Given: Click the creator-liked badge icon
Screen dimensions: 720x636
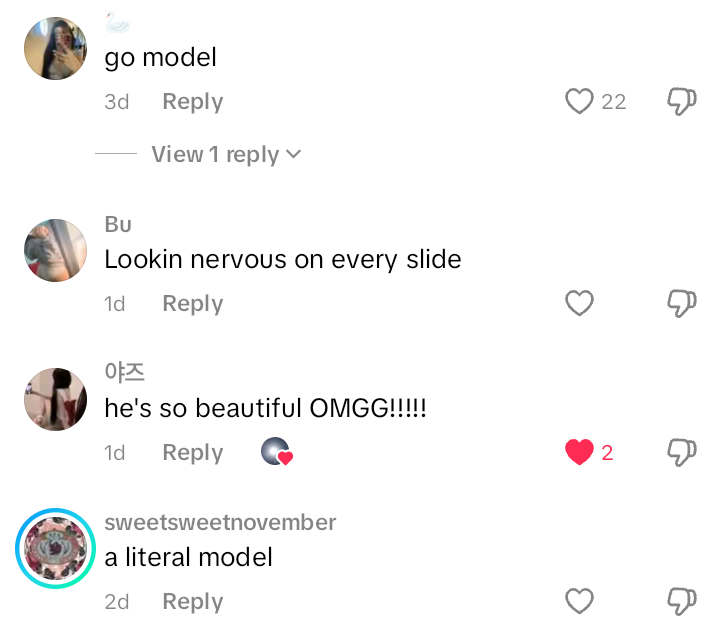Looking at the screenshot, I should [x=277, y=451].
